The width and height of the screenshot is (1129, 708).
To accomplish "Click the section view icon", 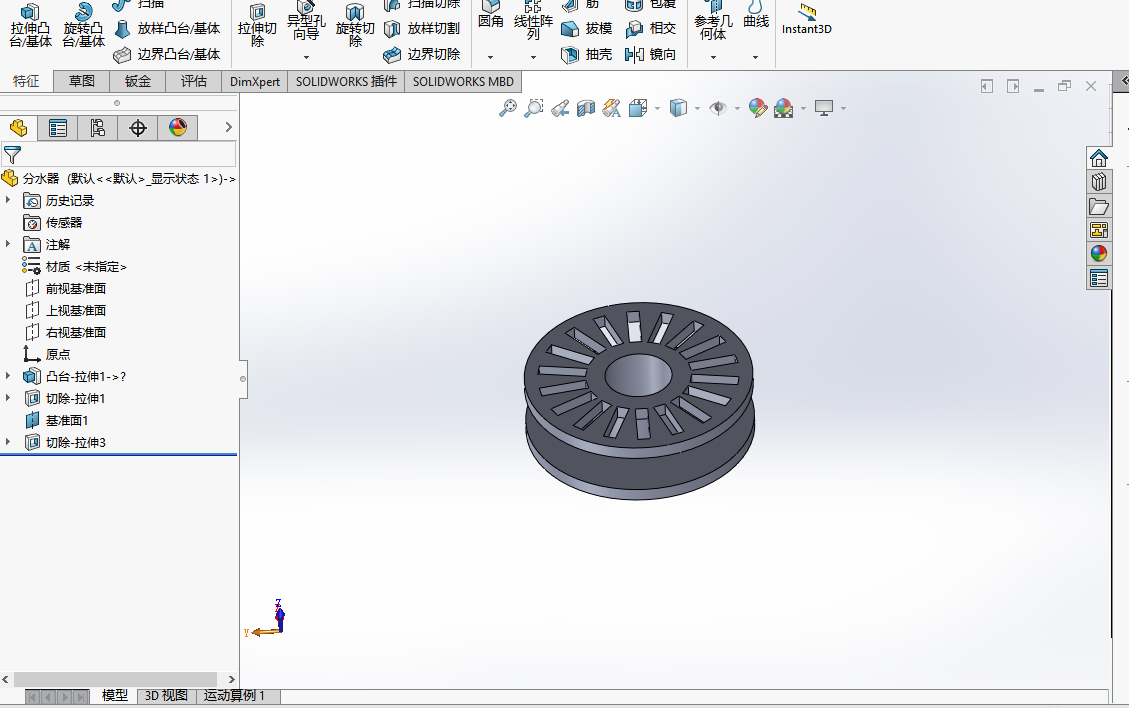I will tap(586, 108).
